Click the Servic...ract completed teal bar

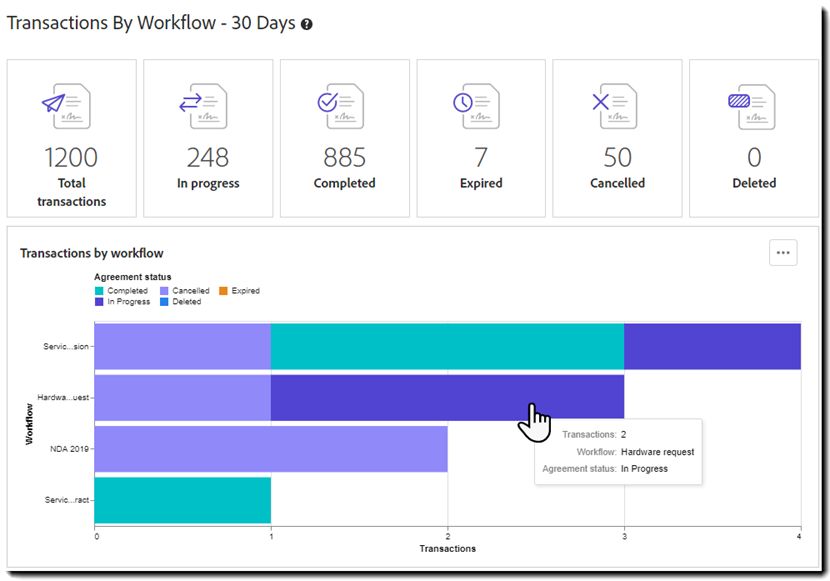(x=183, y=500)
